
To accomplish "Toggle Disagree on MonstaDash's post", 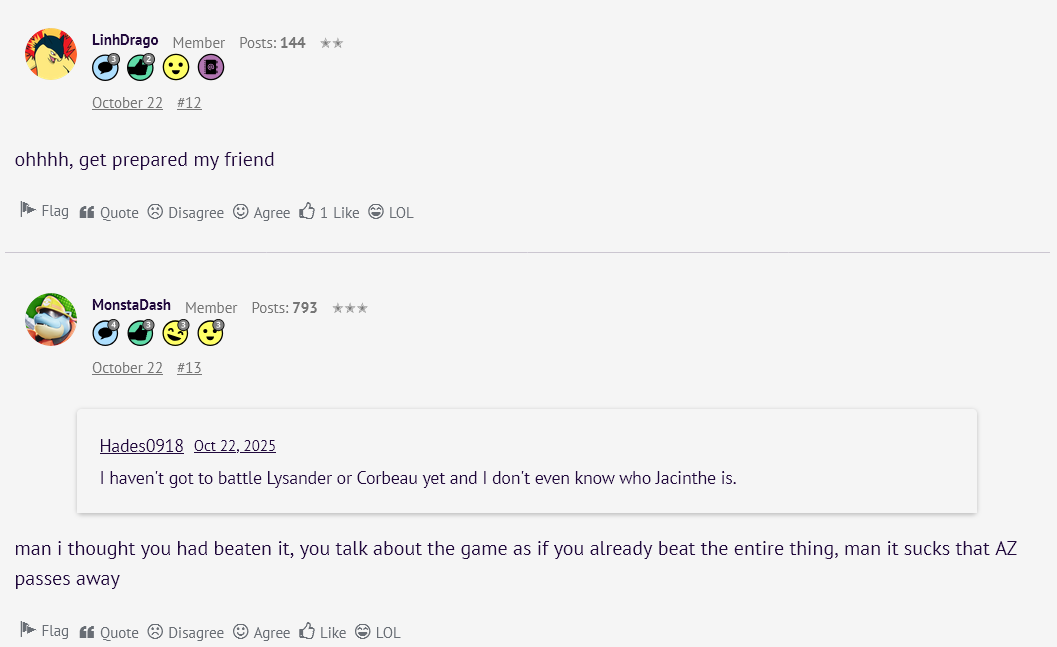I will 185,631.
